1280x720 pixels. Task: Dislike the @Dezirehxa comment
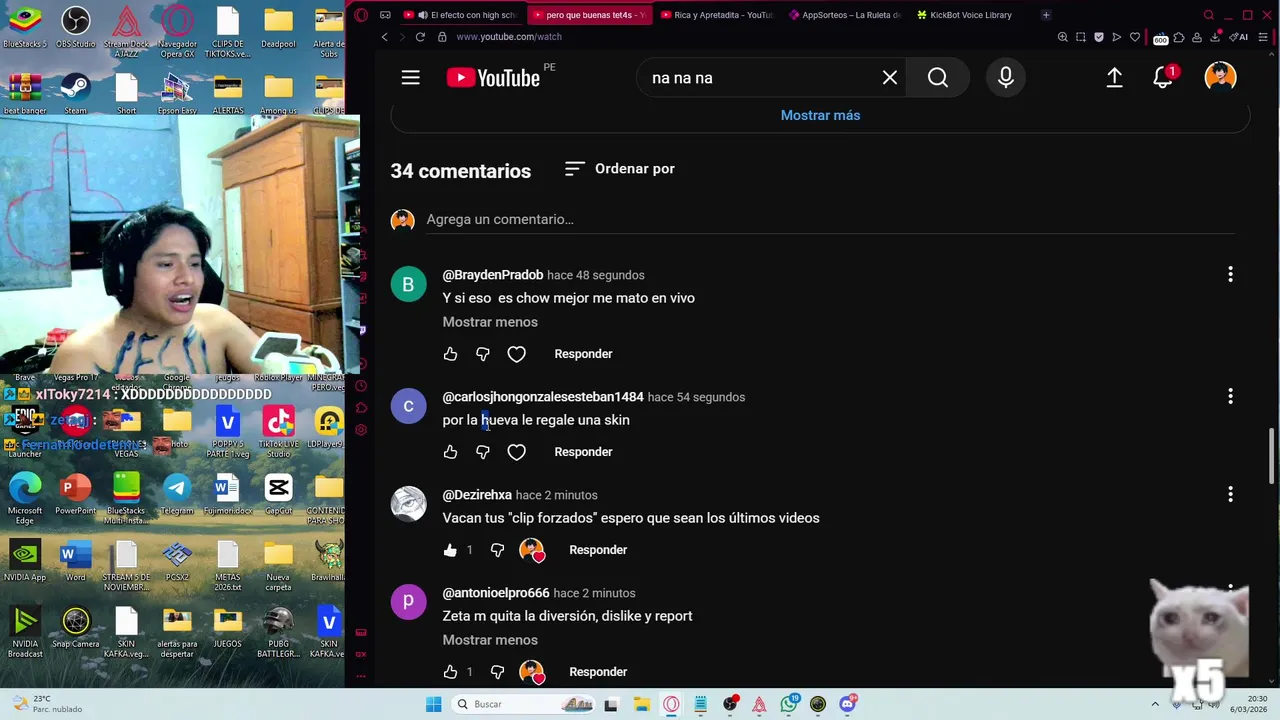point(498,550)
